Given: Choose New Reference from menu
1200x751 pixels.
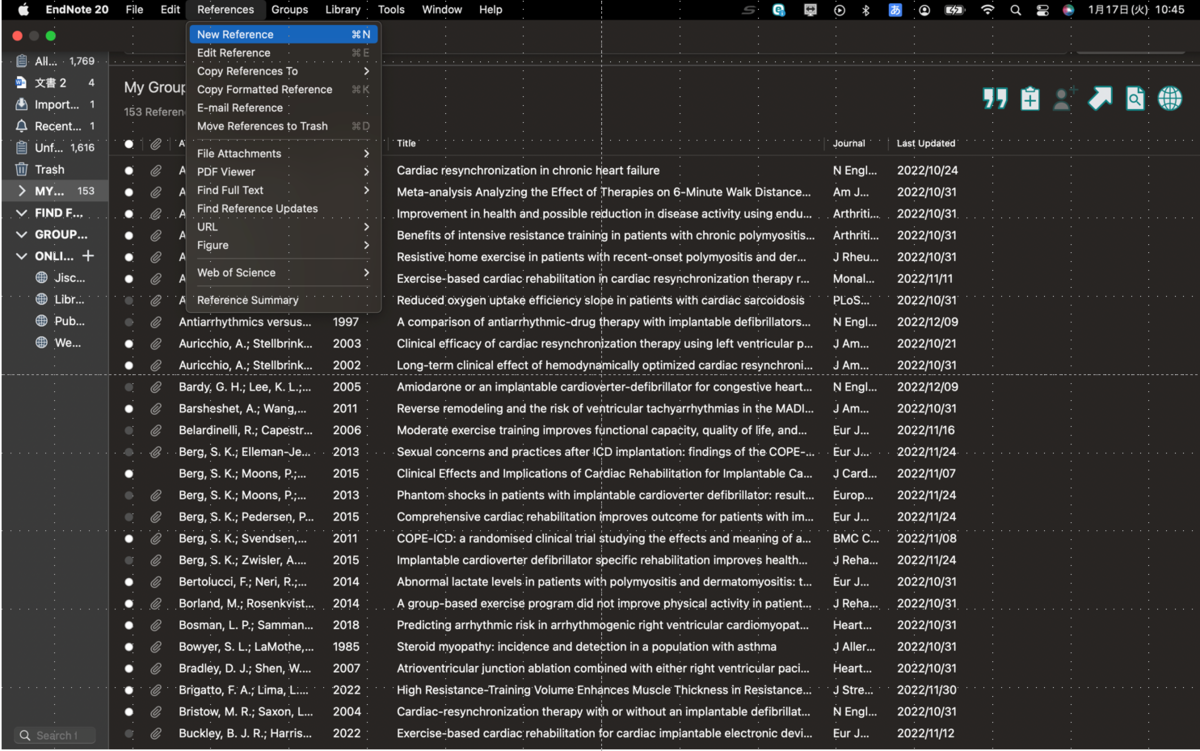Looking at the screenshot, I should coord(284,34).
